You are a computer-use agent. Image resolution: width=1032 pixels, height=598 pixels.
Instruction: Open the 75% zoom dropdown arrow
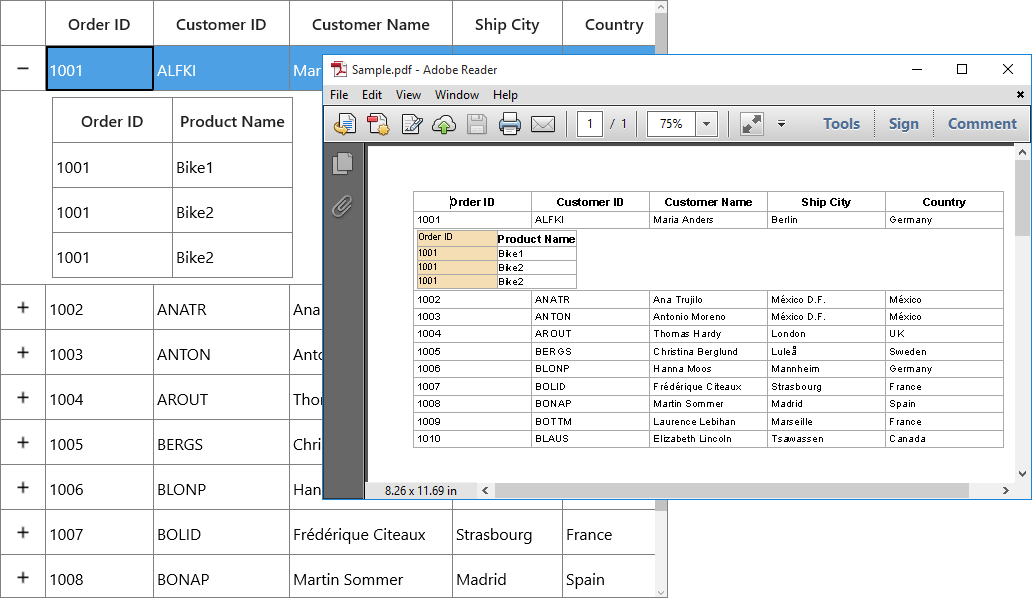coord(706,124)
